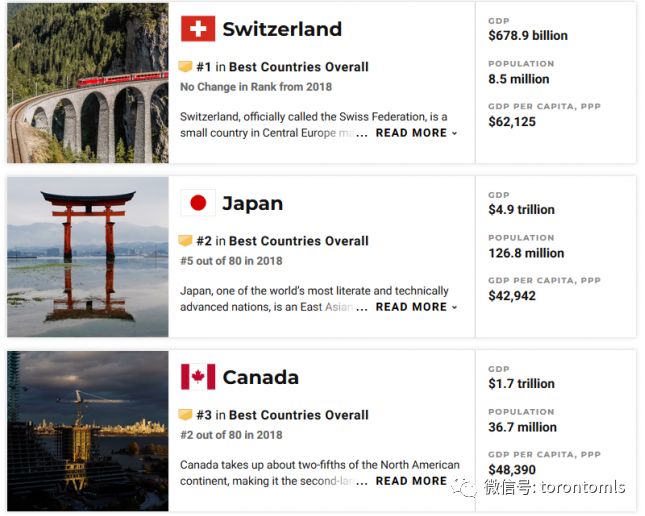Screen dimensions: 645x516
Task: Click Best Countries Overall under Switzerland
Action: tap(299, 67)
